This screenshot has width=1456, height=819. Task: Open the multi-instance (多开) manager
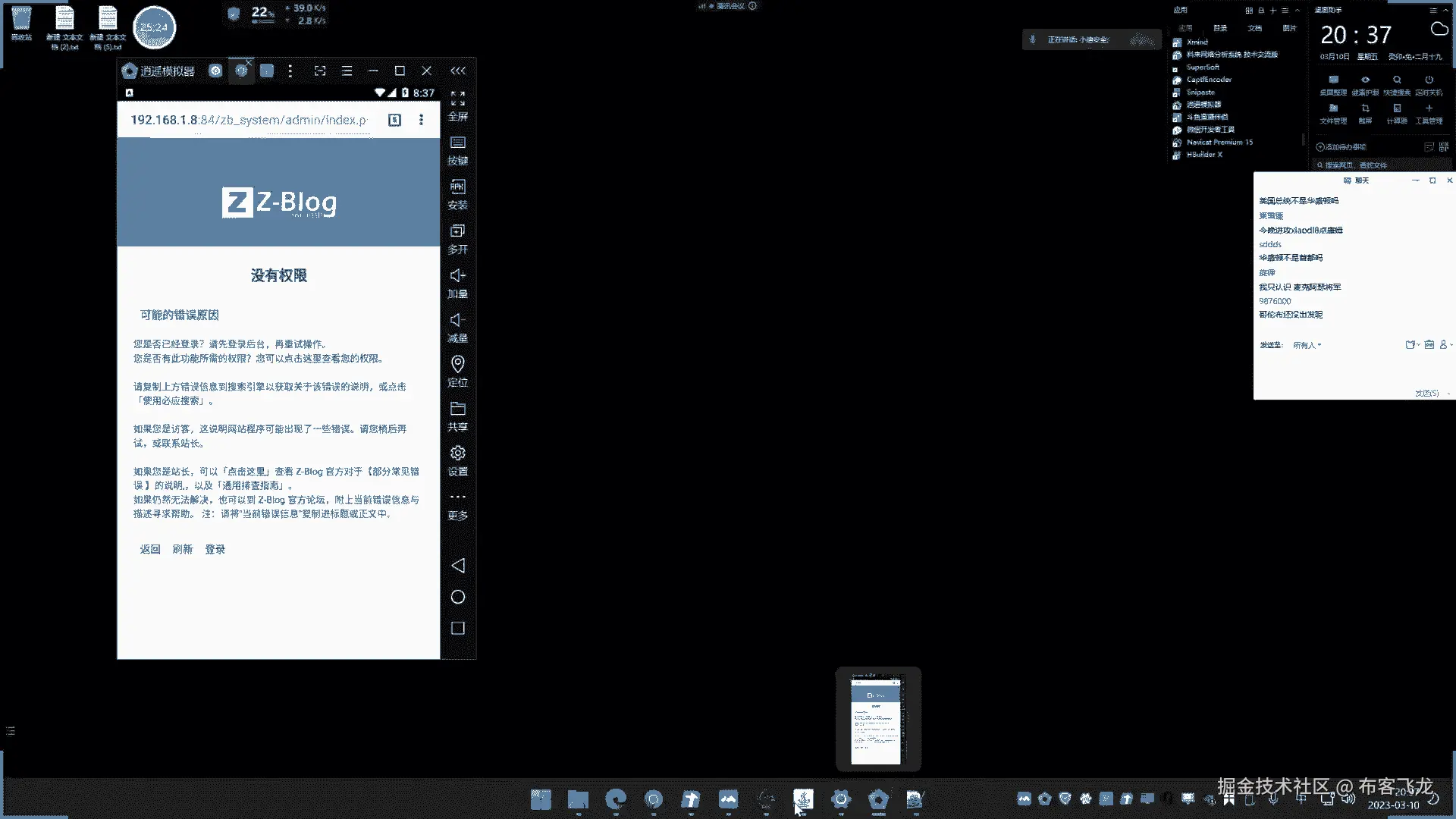pos(457,231)
